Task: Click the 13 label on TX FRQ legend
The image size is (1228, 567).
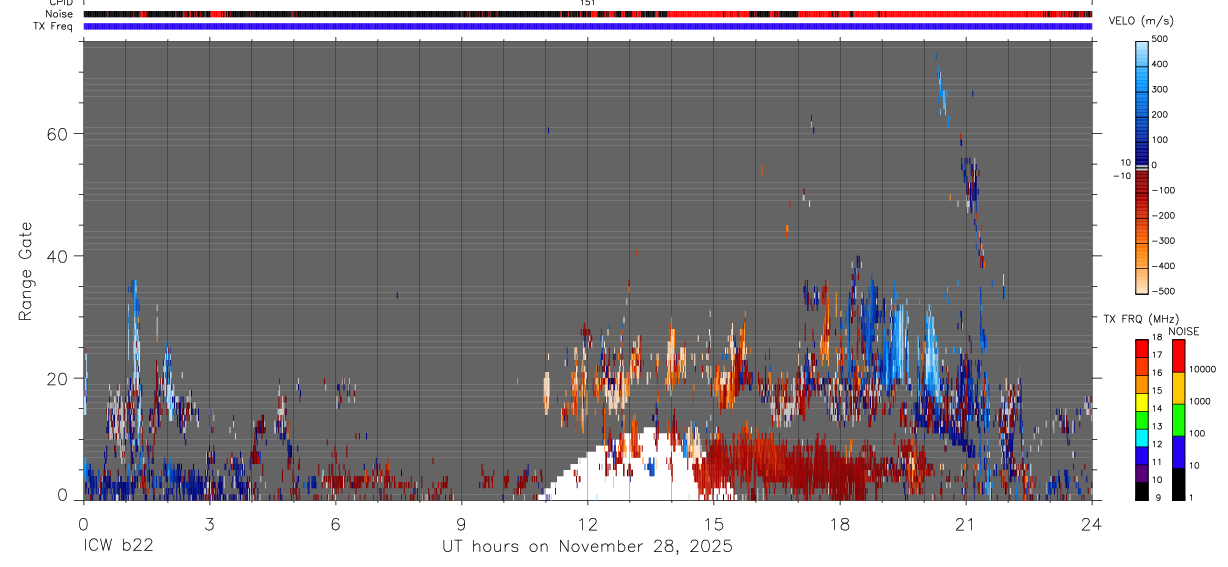Action: pyautogui.click(x=1157, y=426)
